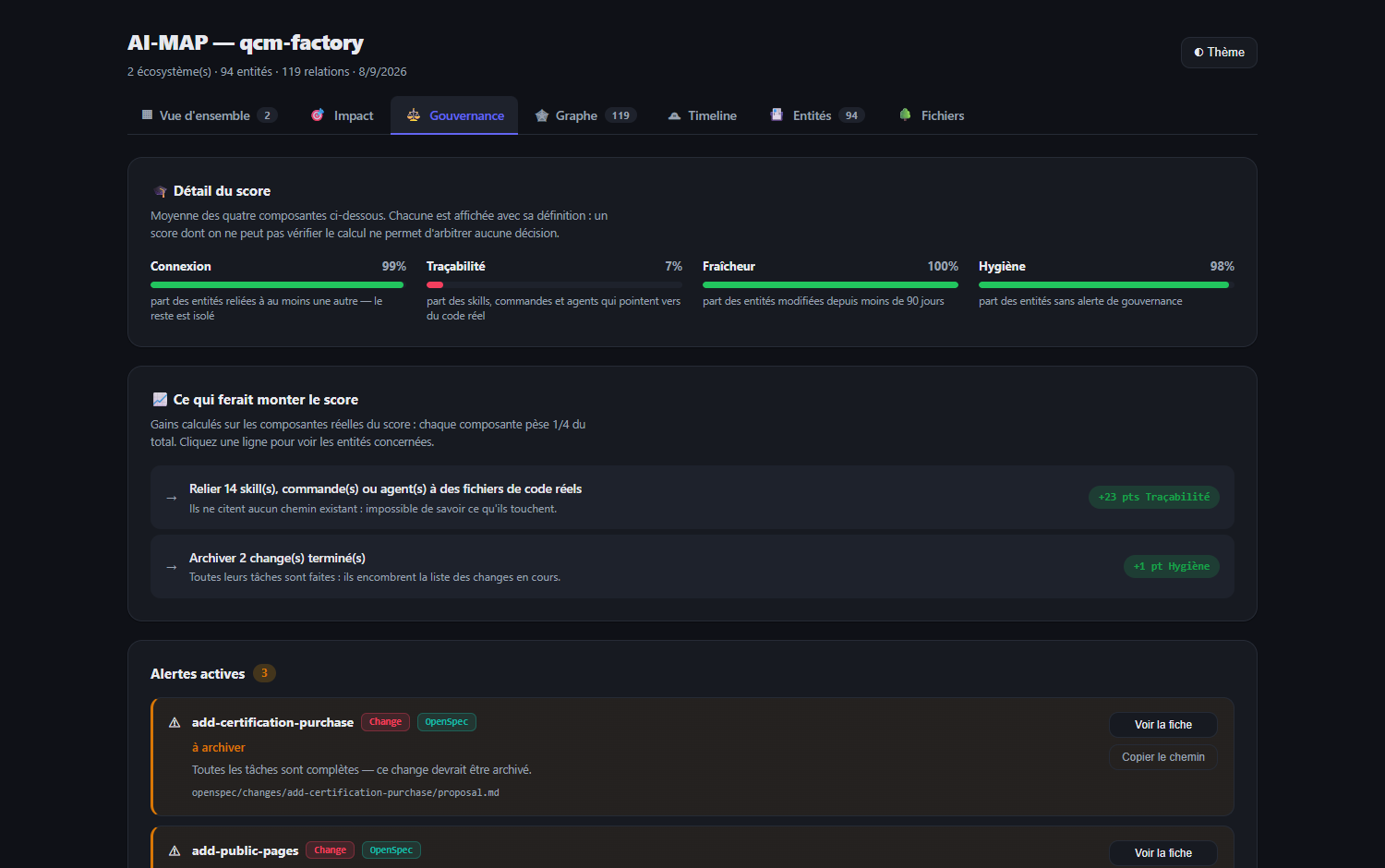
Task: Toggle the Thème button
Action: [1219, 53]
